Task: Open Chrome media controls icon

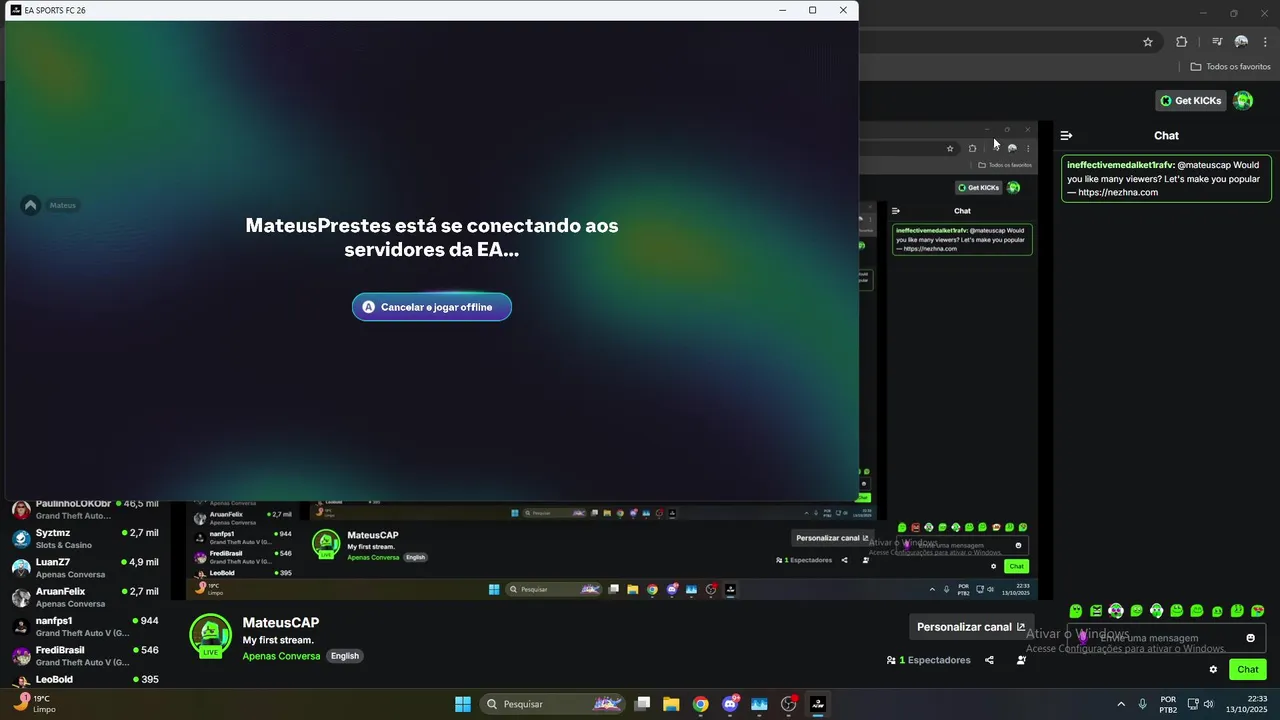Action: point(1217,42)
